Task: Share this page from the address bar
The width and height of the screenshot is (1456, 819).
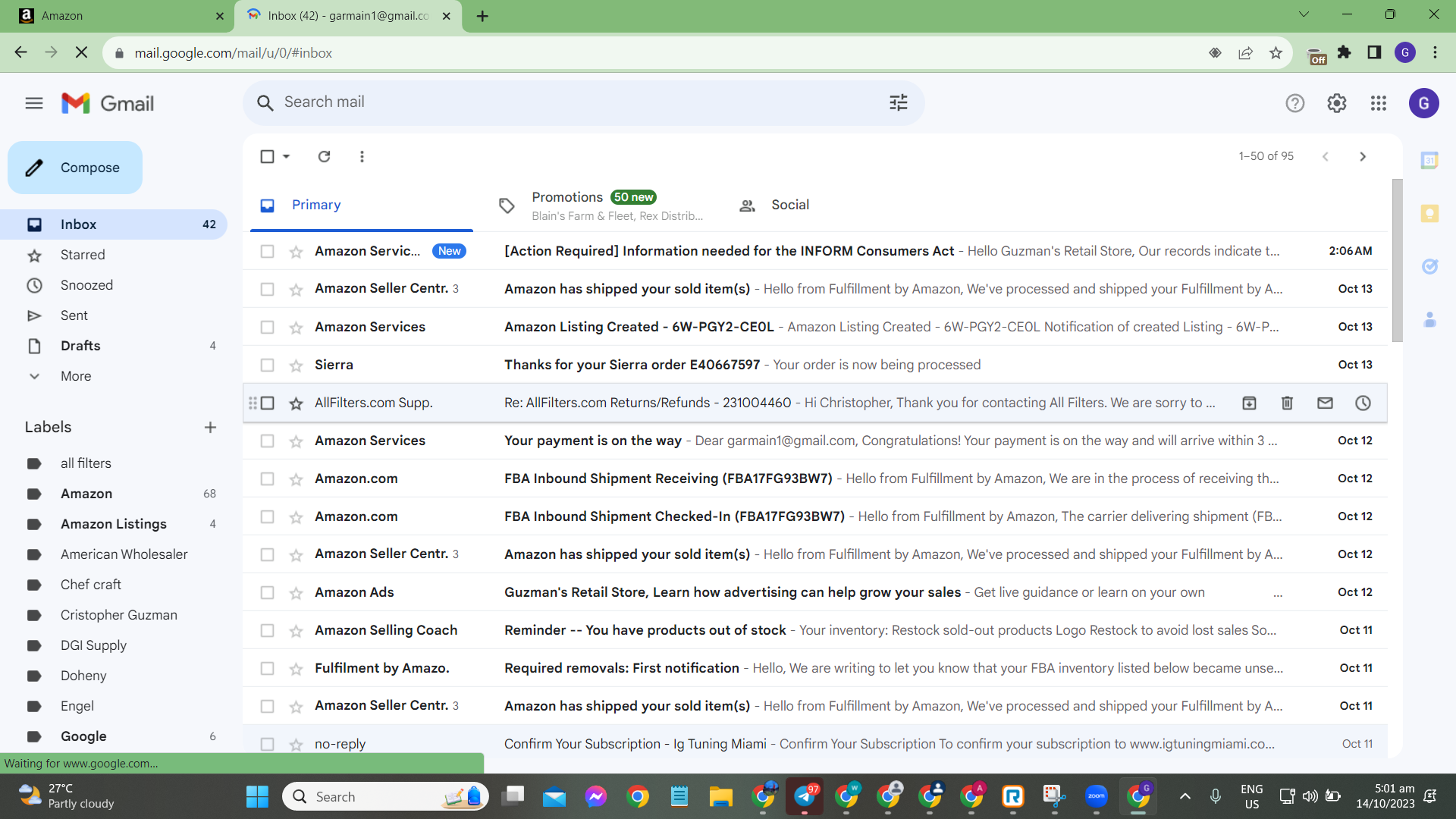Action: (1245, 52)
